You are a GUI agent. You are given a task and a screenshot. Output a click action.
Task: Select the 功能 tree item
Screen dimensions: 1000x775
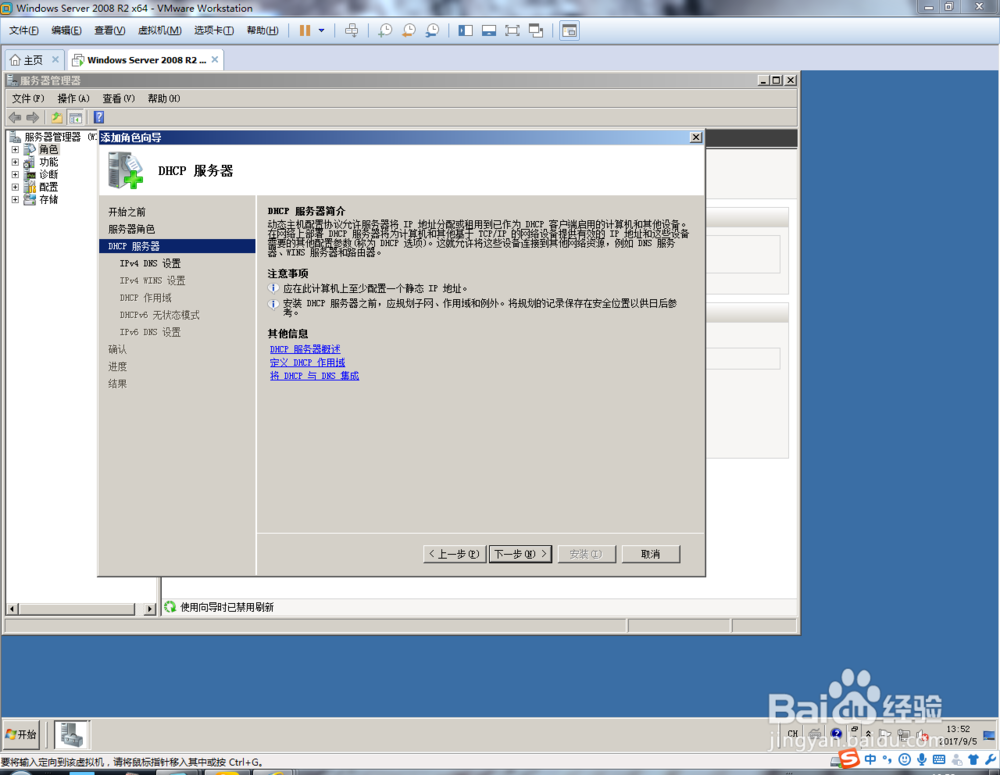tap(48, 162)
